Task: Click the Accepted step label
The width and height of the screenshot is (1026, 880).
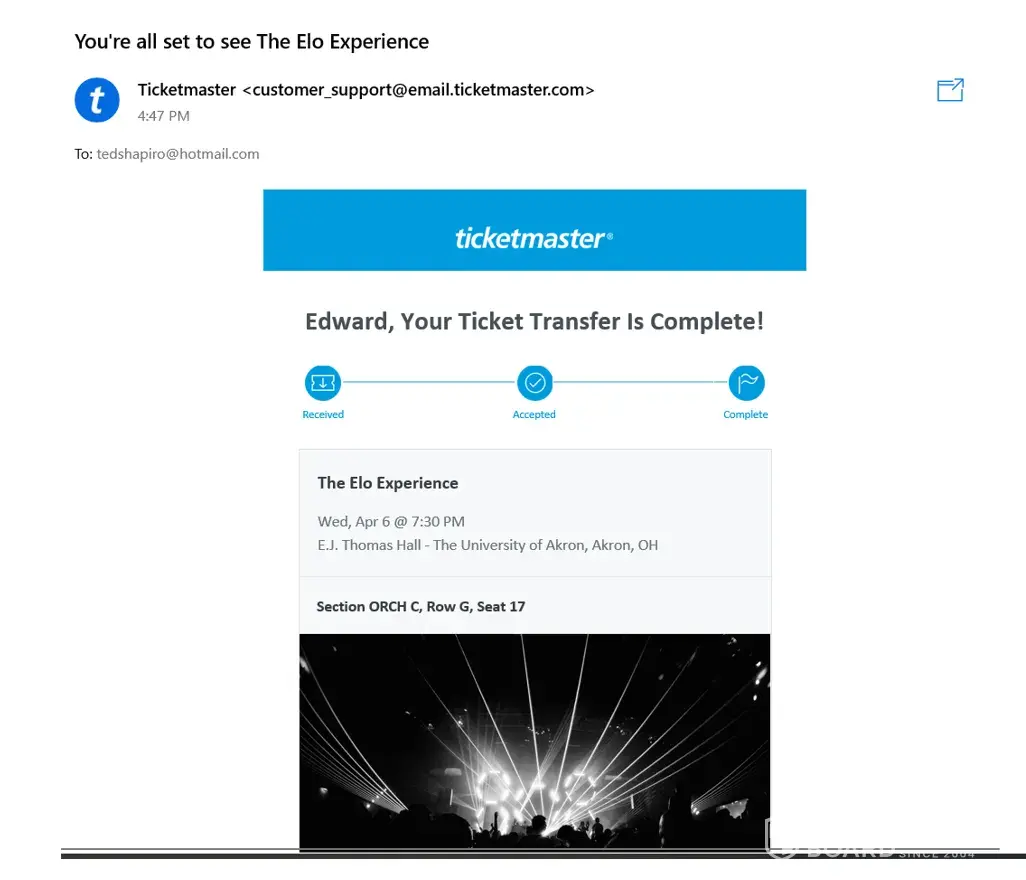Action: 534,414
